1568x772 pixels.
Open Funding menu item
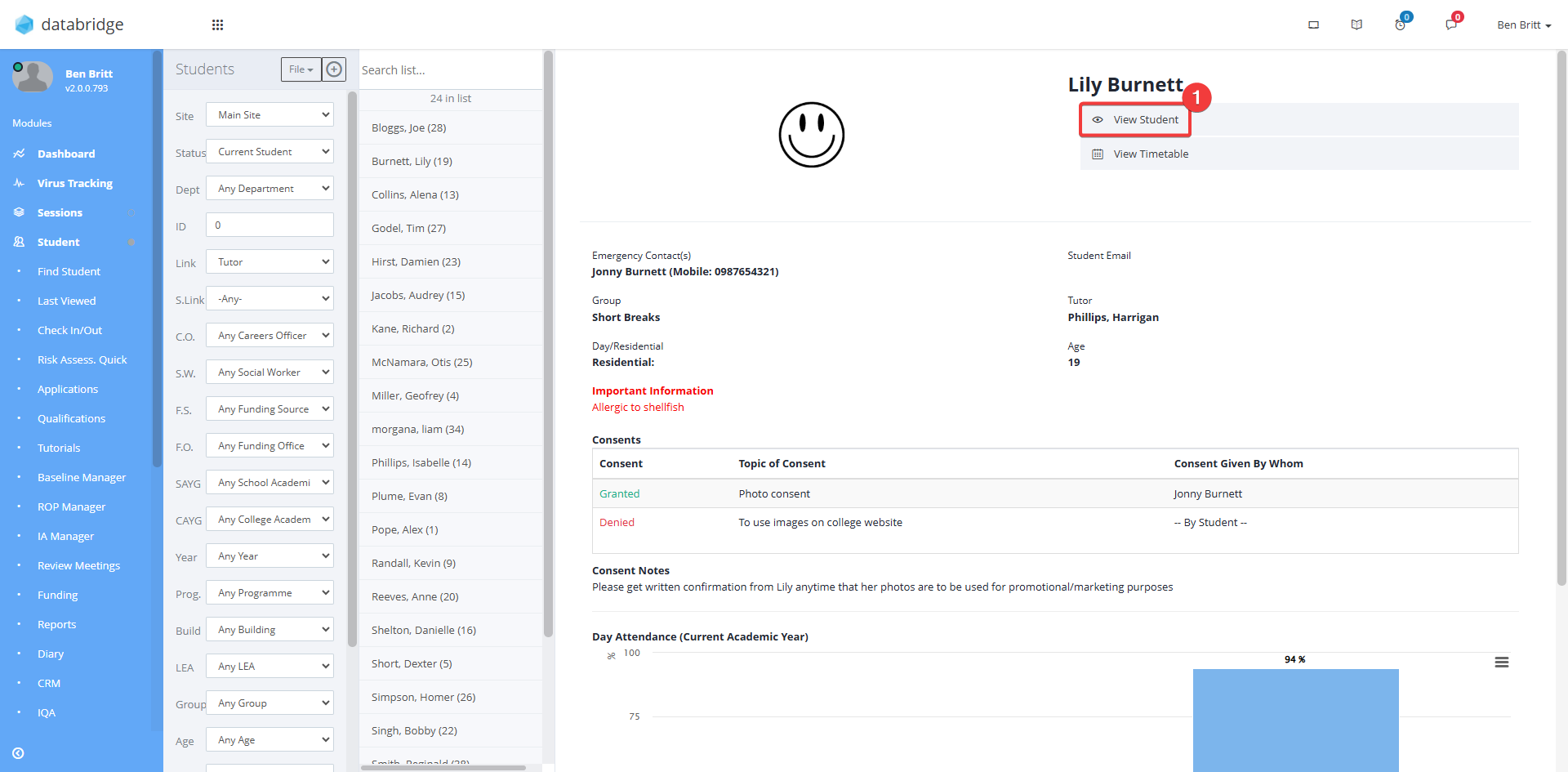[57, 595]
